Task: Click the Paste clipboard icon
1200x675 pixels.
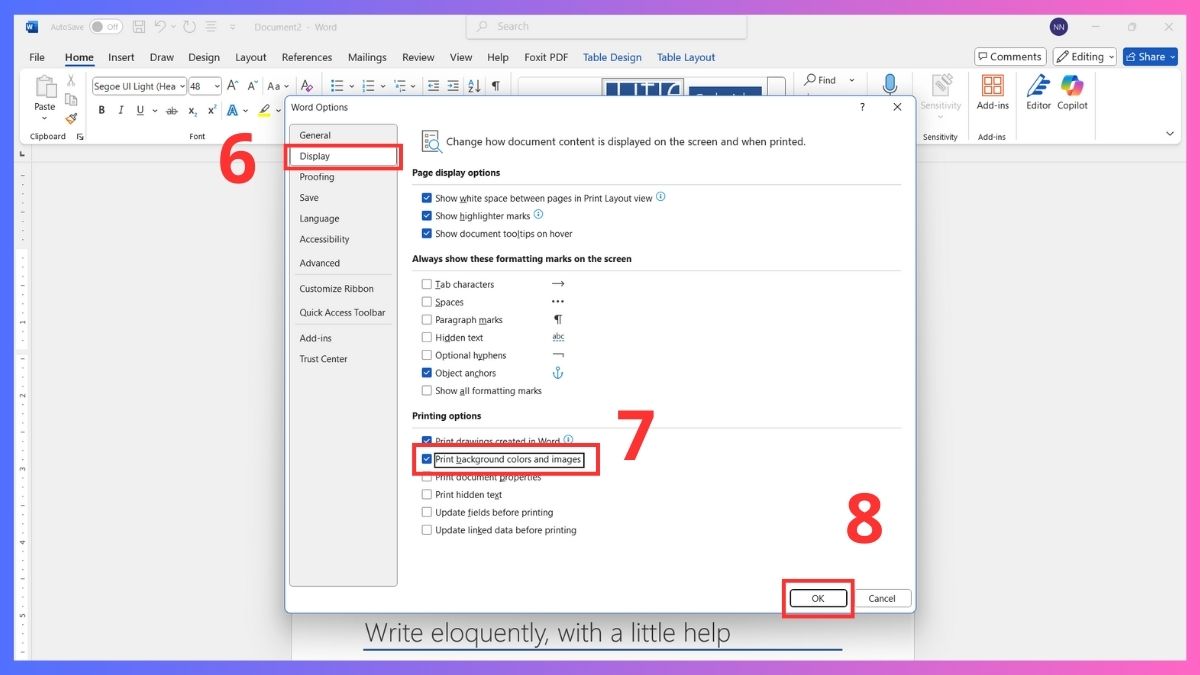Action: (x=45, y=86)
